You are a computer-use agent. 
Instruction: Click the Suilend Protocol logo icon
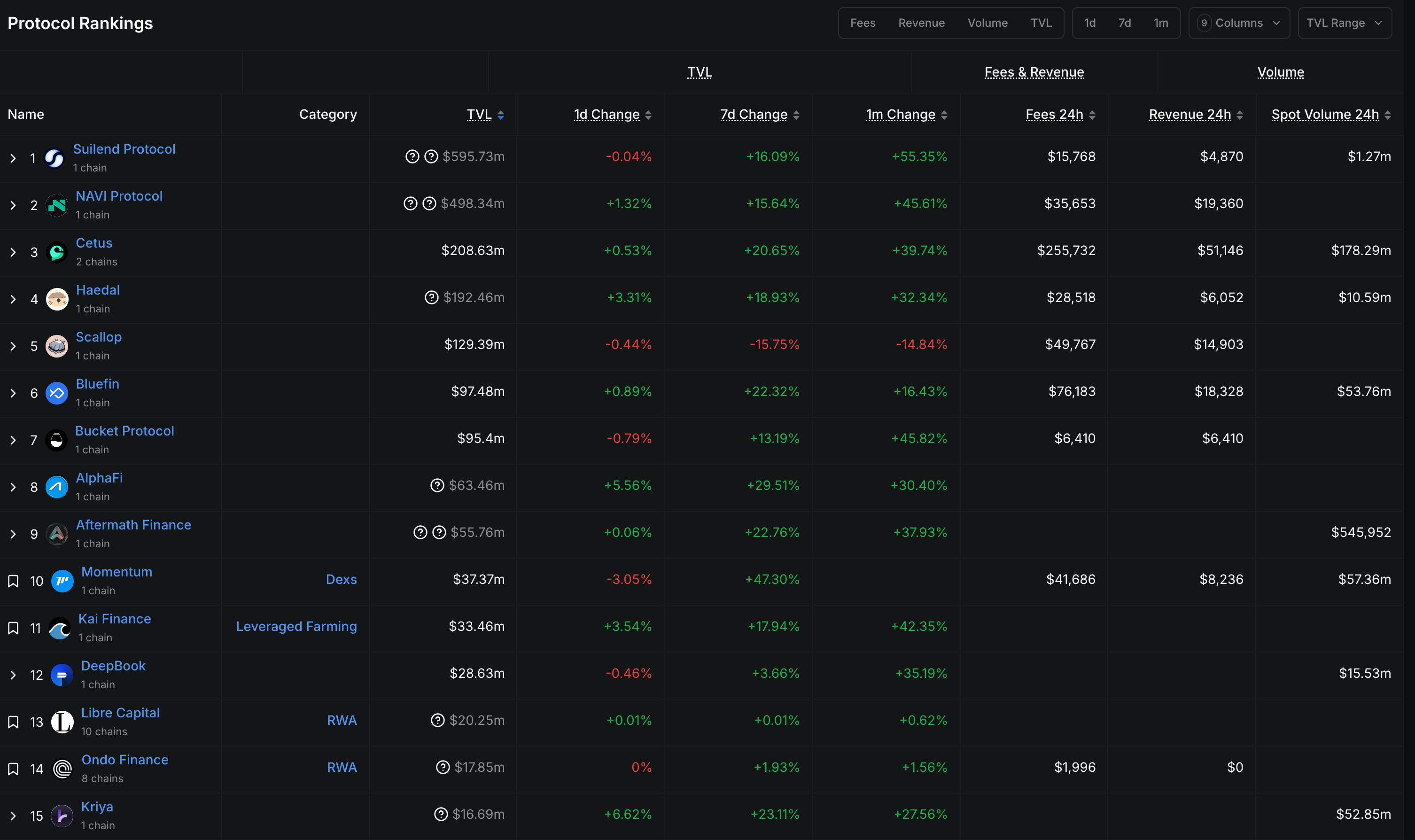point(54,158)
